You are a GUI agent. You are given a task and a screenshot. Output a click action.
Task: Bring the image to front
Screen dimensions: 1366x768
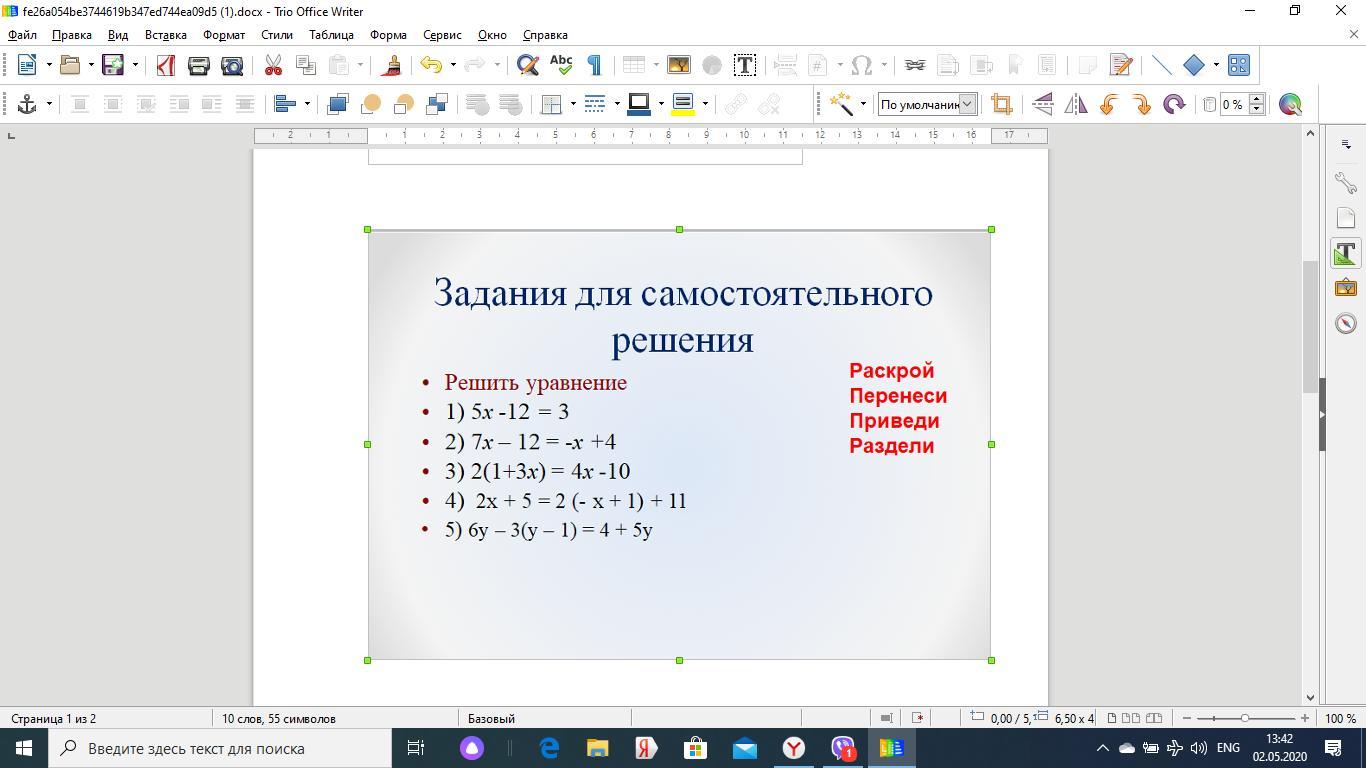tap(337, 104)
